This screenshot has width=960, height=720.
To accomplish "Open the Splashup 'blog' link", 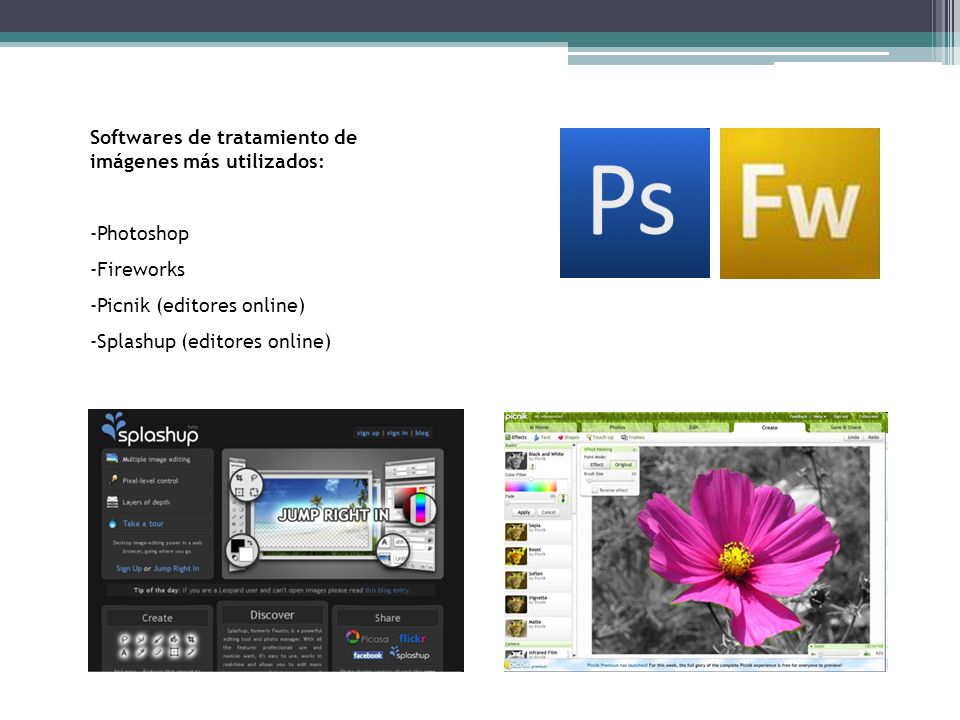I will coord(422,433).
